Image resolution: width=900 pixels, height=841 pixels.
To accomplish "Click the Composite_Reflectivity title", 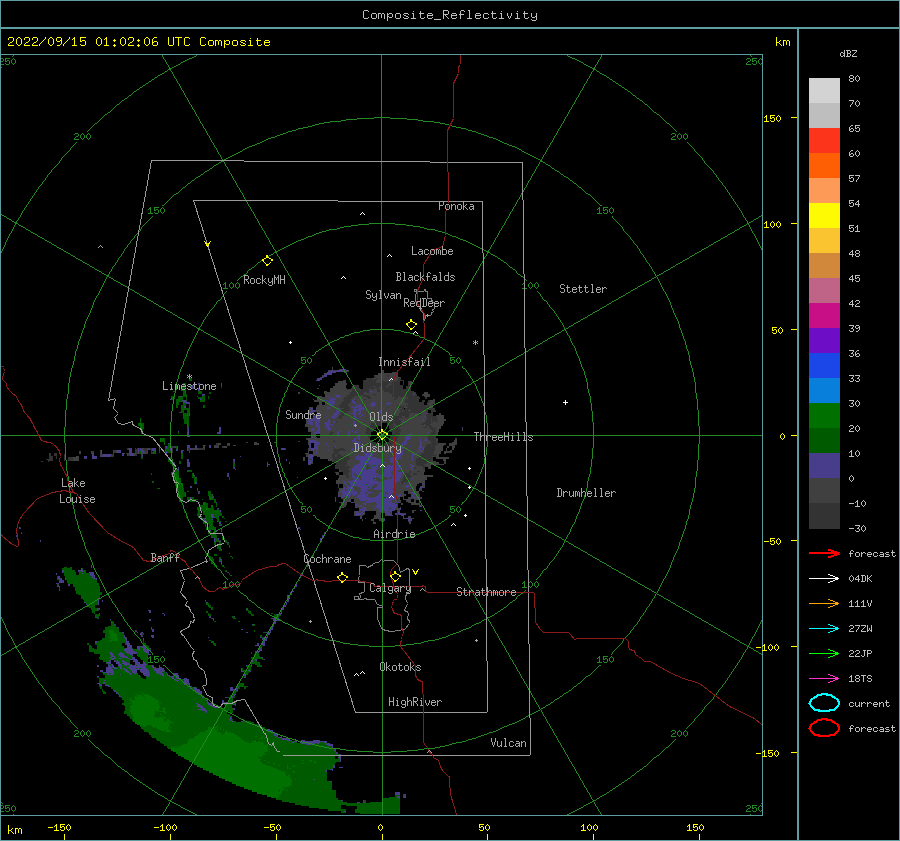I will coord(449,15).
